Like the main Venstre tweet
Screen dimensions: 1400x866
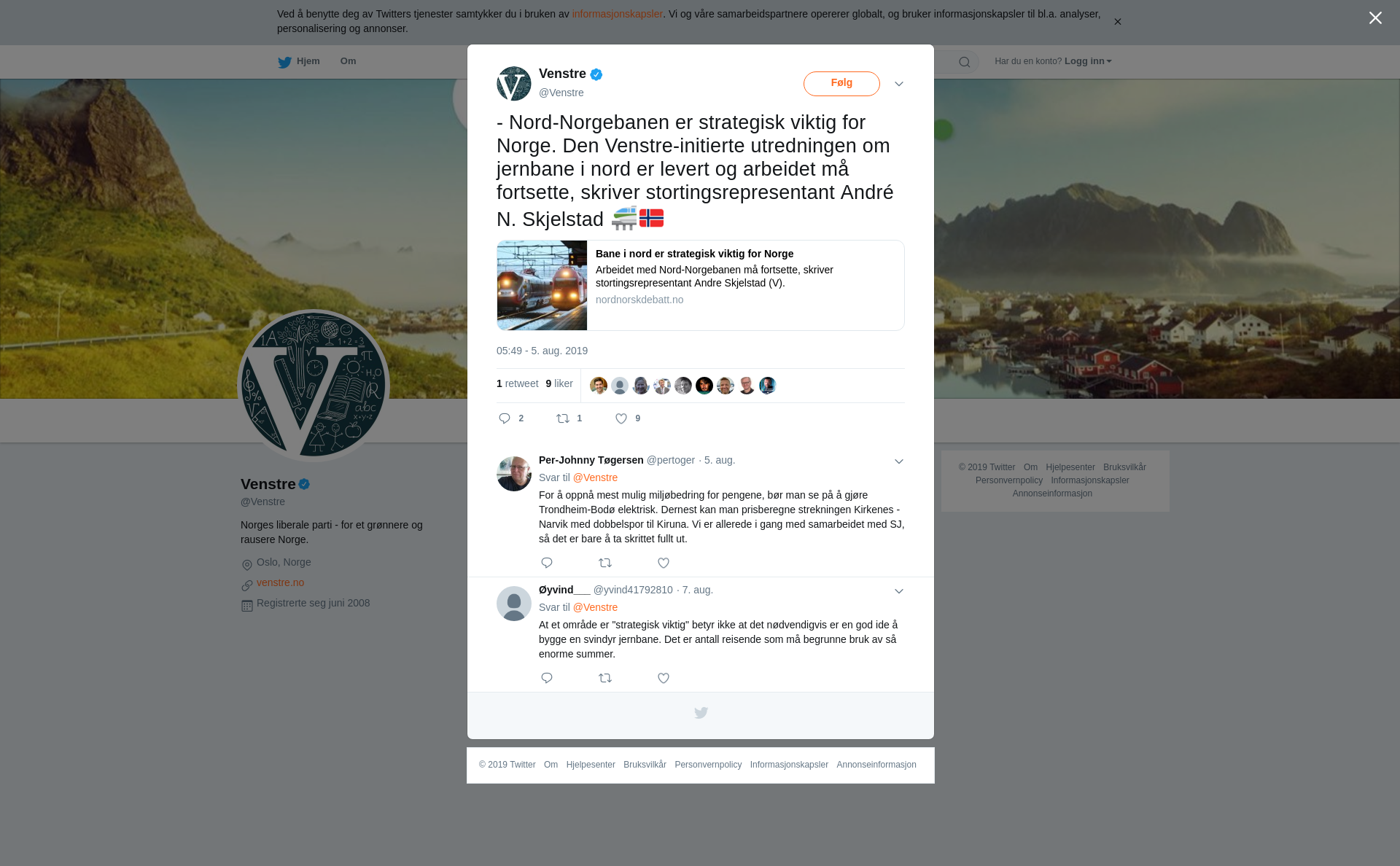click(621, 418)
